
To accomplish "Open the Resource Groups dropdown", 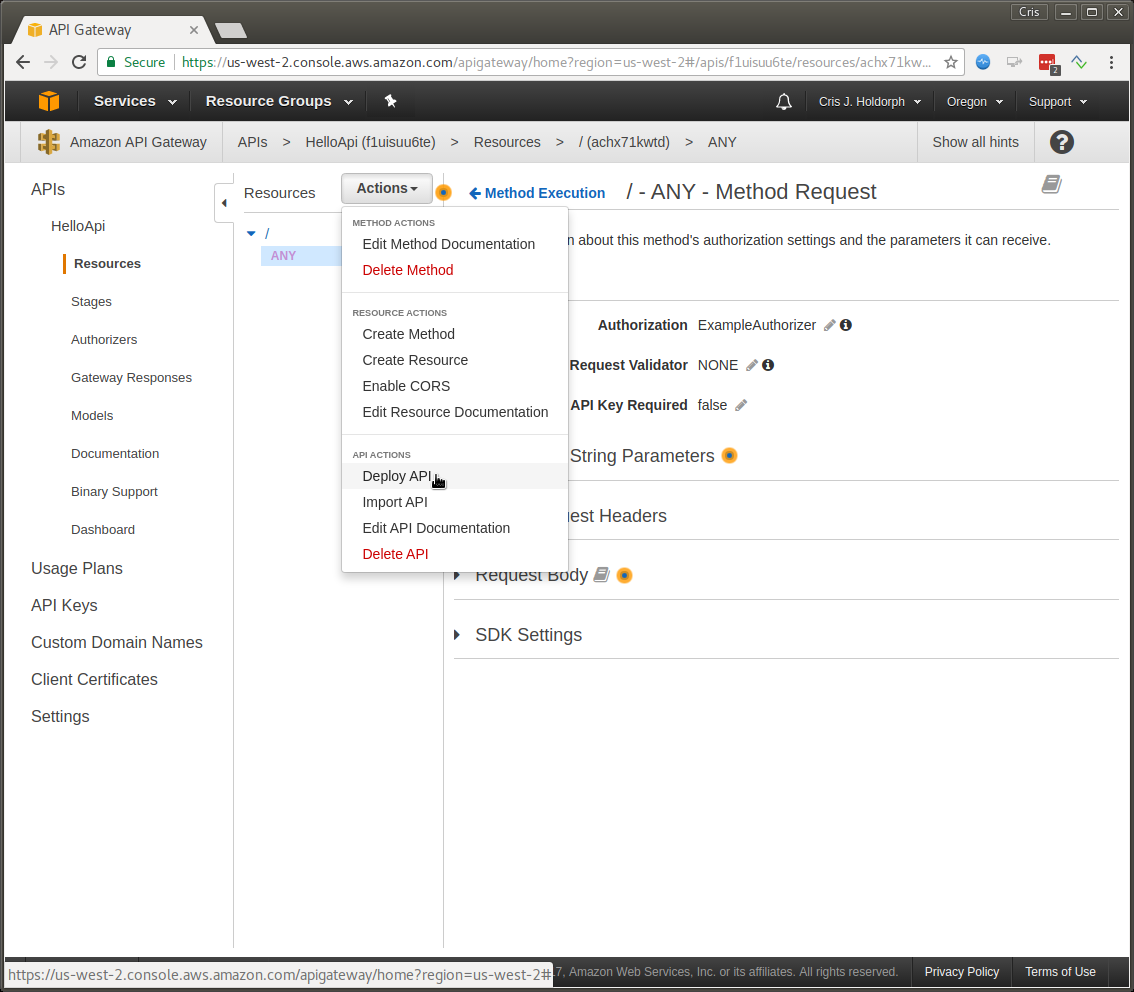I will pyautogui.click(x=279, y=101).
